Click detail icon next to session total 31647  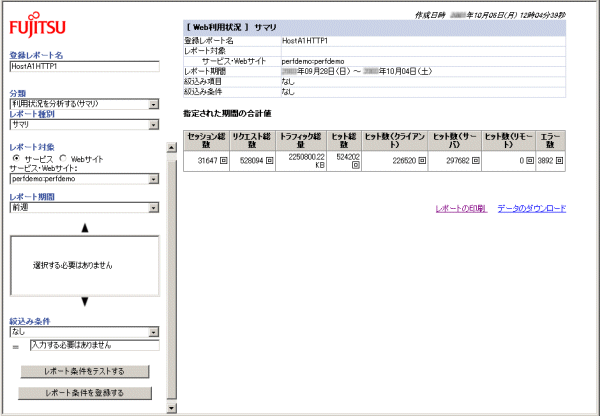point(223,159)
